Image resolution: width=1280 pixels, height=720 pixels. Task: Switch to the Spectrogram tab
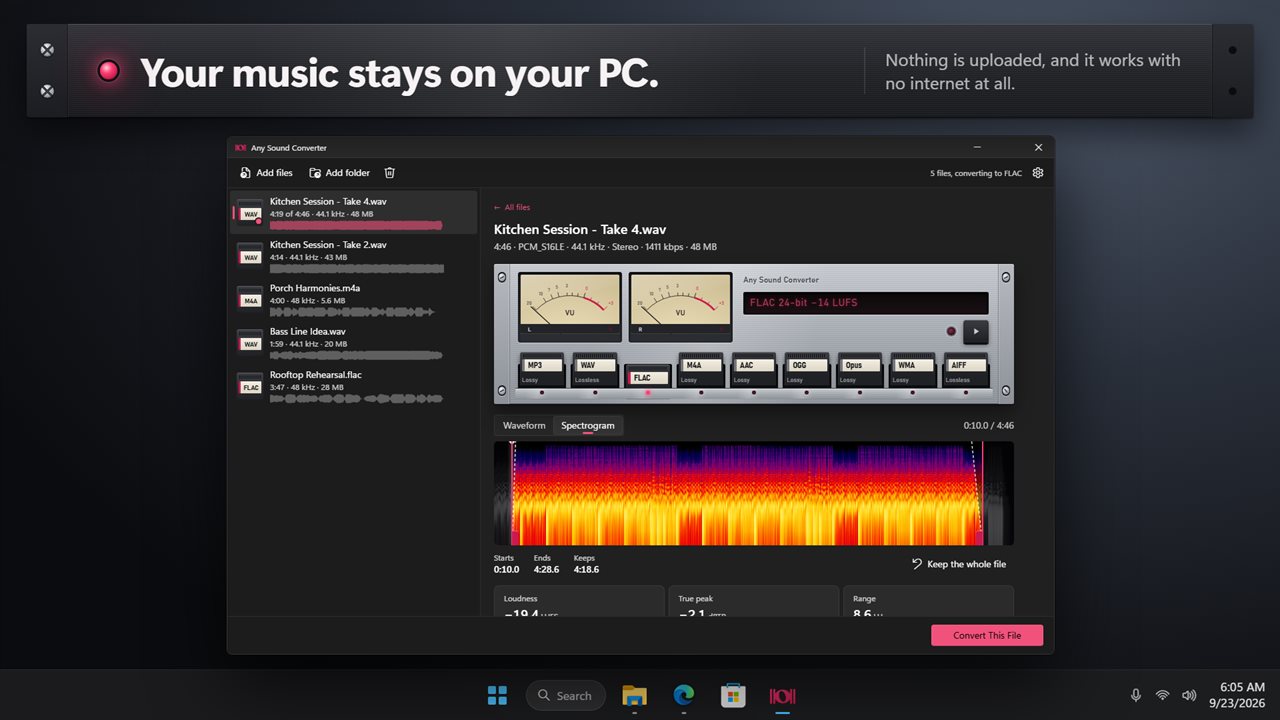tap(588, 426)
